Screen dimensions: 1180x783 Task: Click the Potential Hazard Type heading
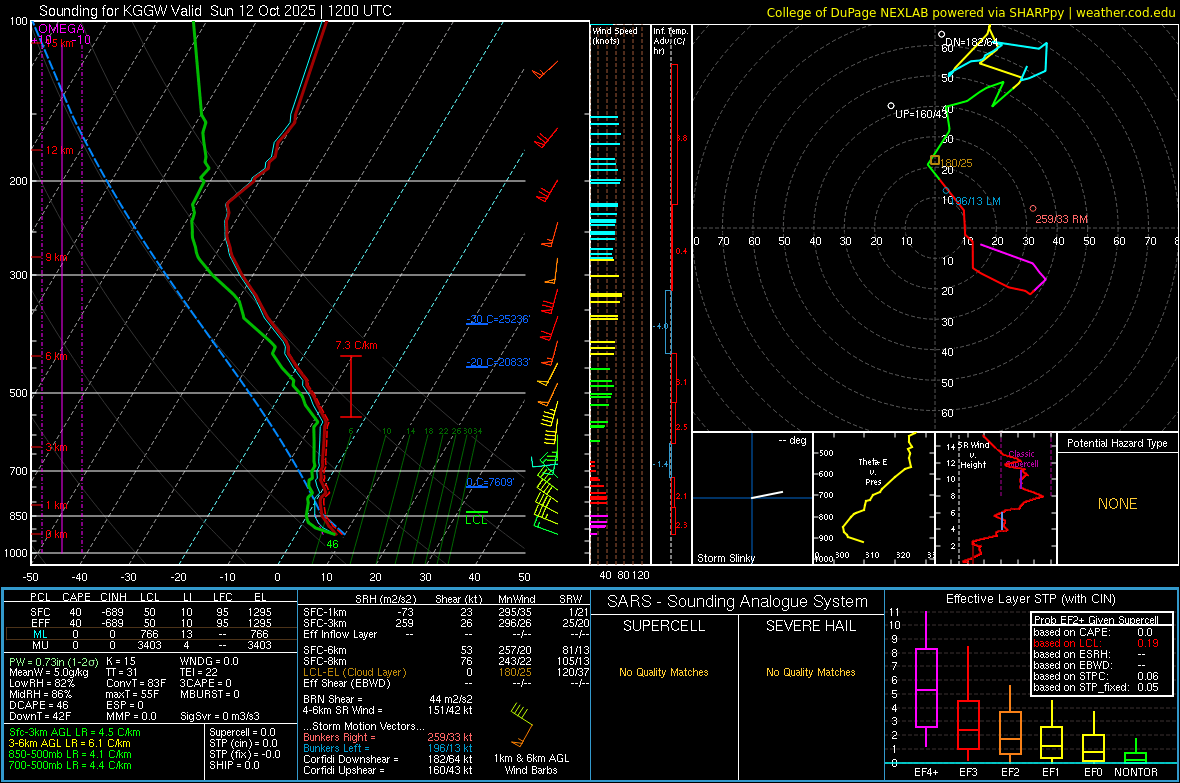coord(1117,443)
